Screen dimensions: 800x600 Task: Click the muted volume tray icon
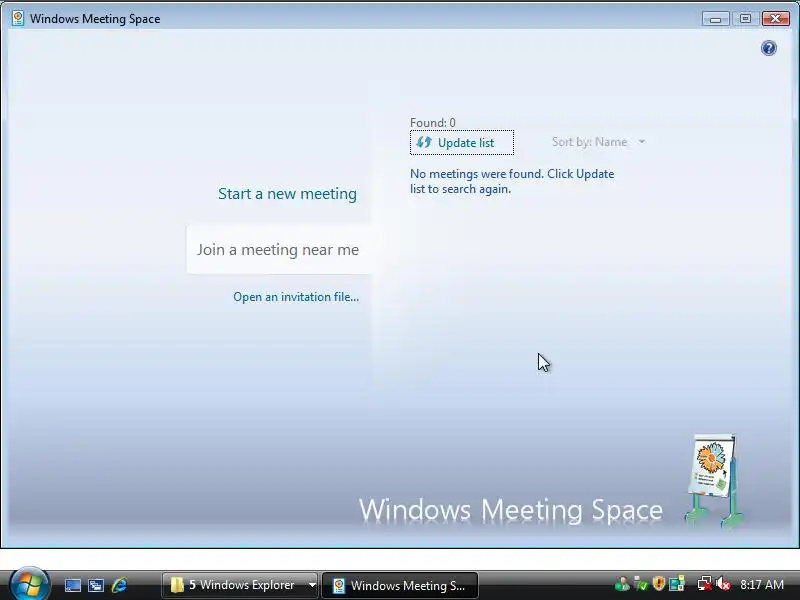[723, 584]
